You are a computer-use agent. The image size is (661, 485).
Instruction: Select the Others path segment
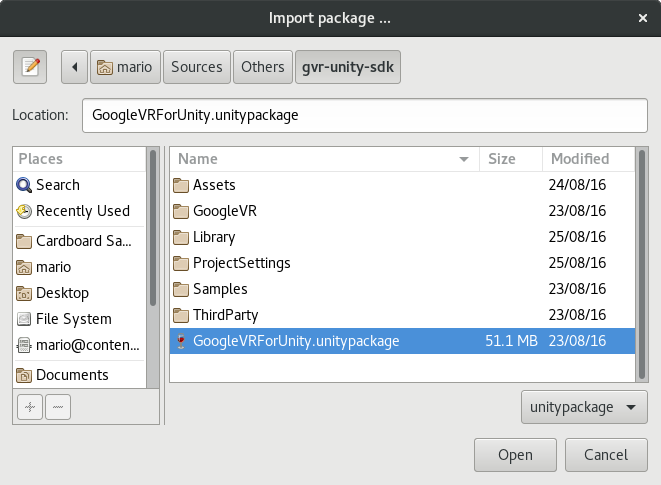point(263,67)
